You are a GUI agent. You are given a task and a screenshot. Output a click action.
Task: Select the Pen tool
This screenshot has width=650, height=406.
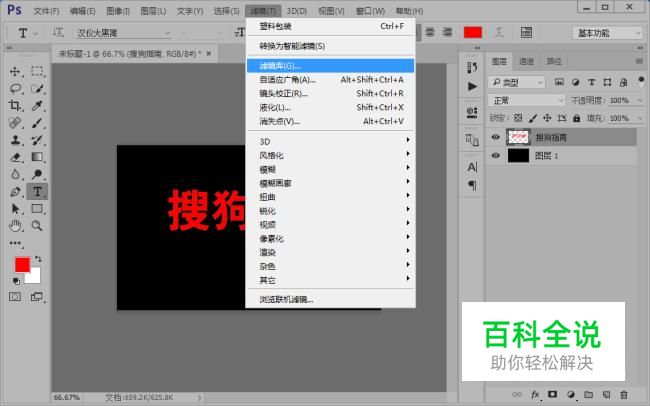tap(15, 192)
